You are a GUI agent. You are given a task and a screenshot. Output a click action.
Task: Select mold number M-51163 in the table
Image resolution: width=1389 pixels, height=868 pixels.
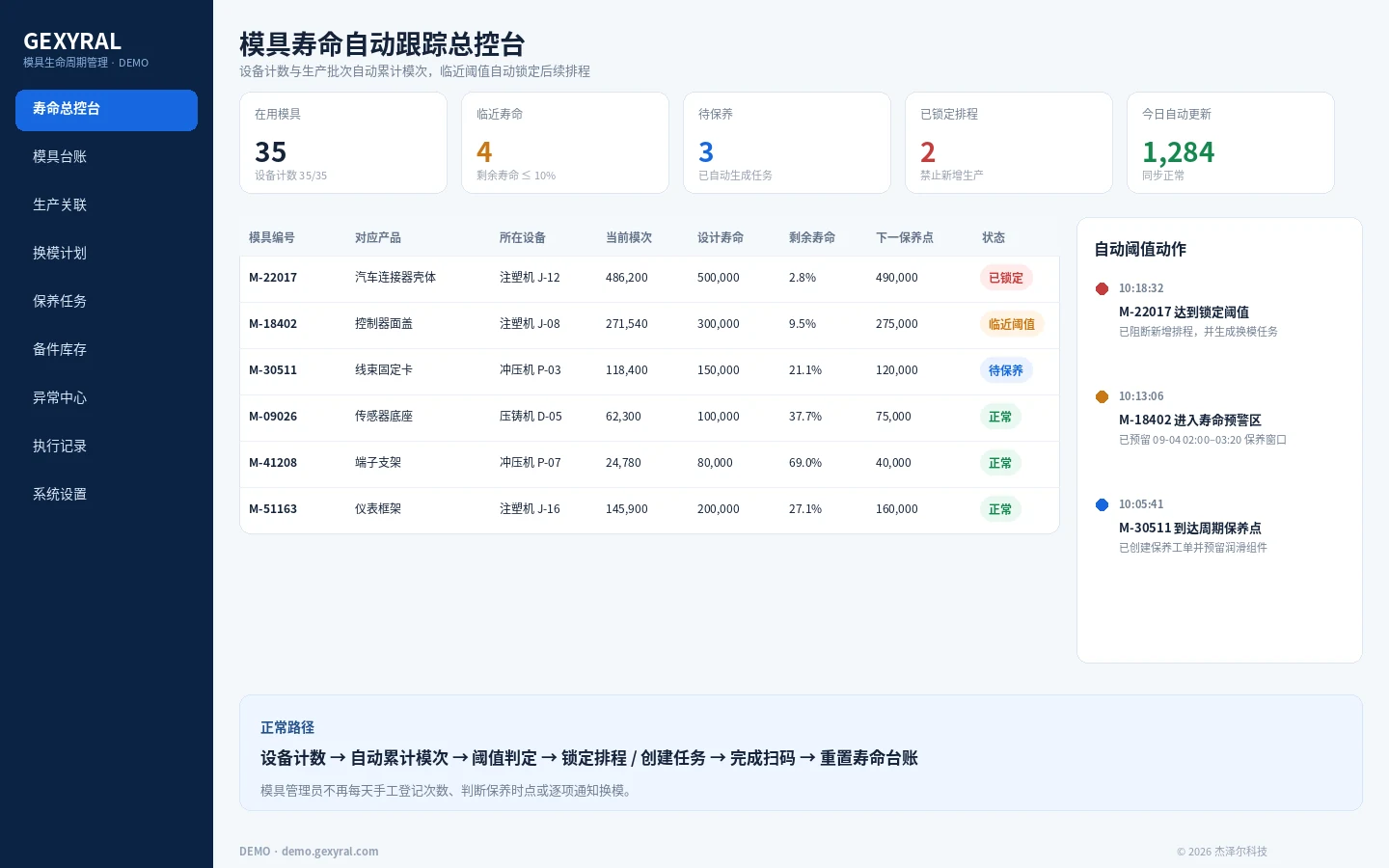tap(273, 509)
